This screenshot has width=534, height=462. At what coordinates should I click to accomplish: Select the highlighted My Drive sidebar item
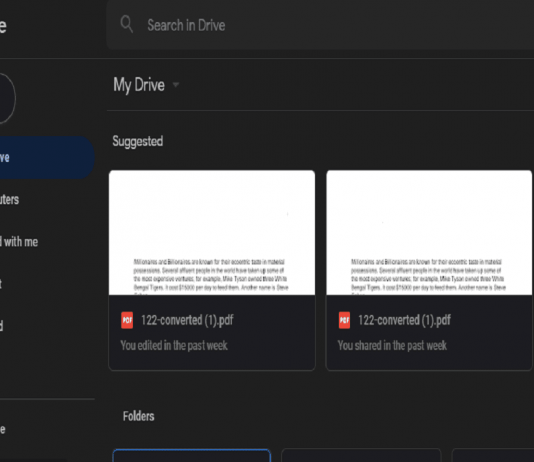(46, 157)
